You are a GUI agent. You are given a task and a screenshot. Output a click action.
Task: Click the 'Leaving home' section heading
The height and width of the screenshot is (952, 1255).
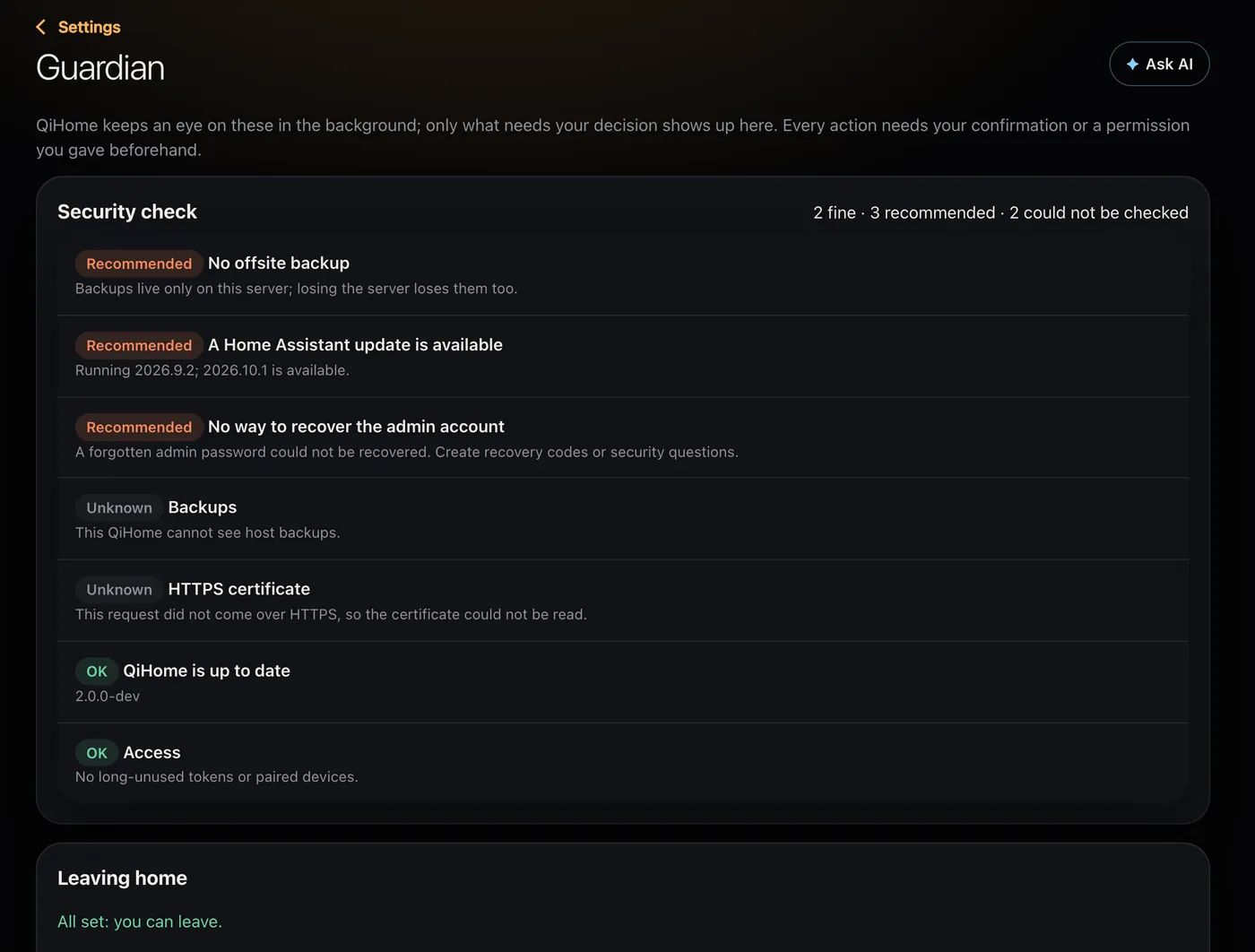[x=123, y=878]
